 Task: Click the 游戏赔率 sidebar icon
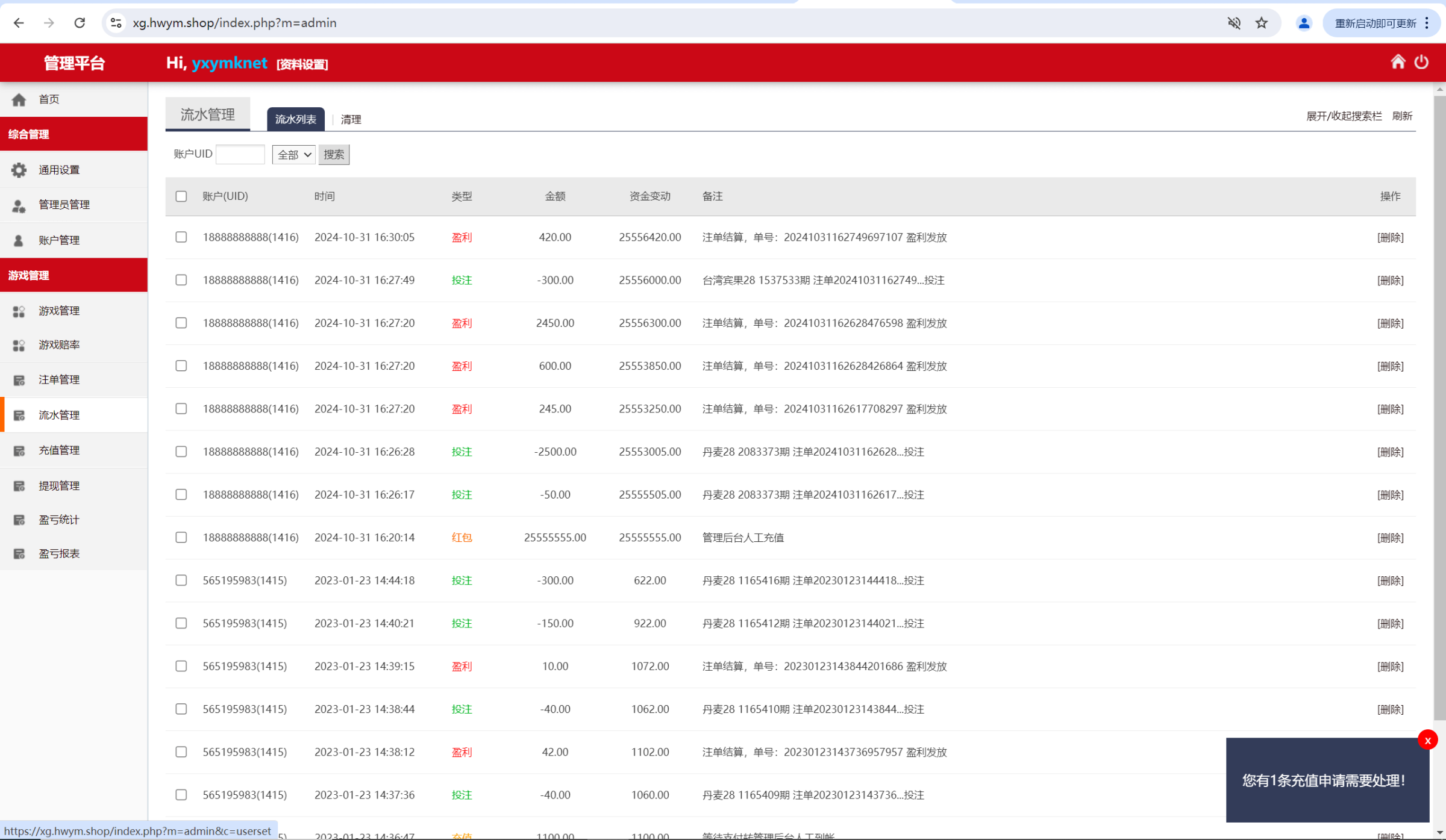pos(19,345)
